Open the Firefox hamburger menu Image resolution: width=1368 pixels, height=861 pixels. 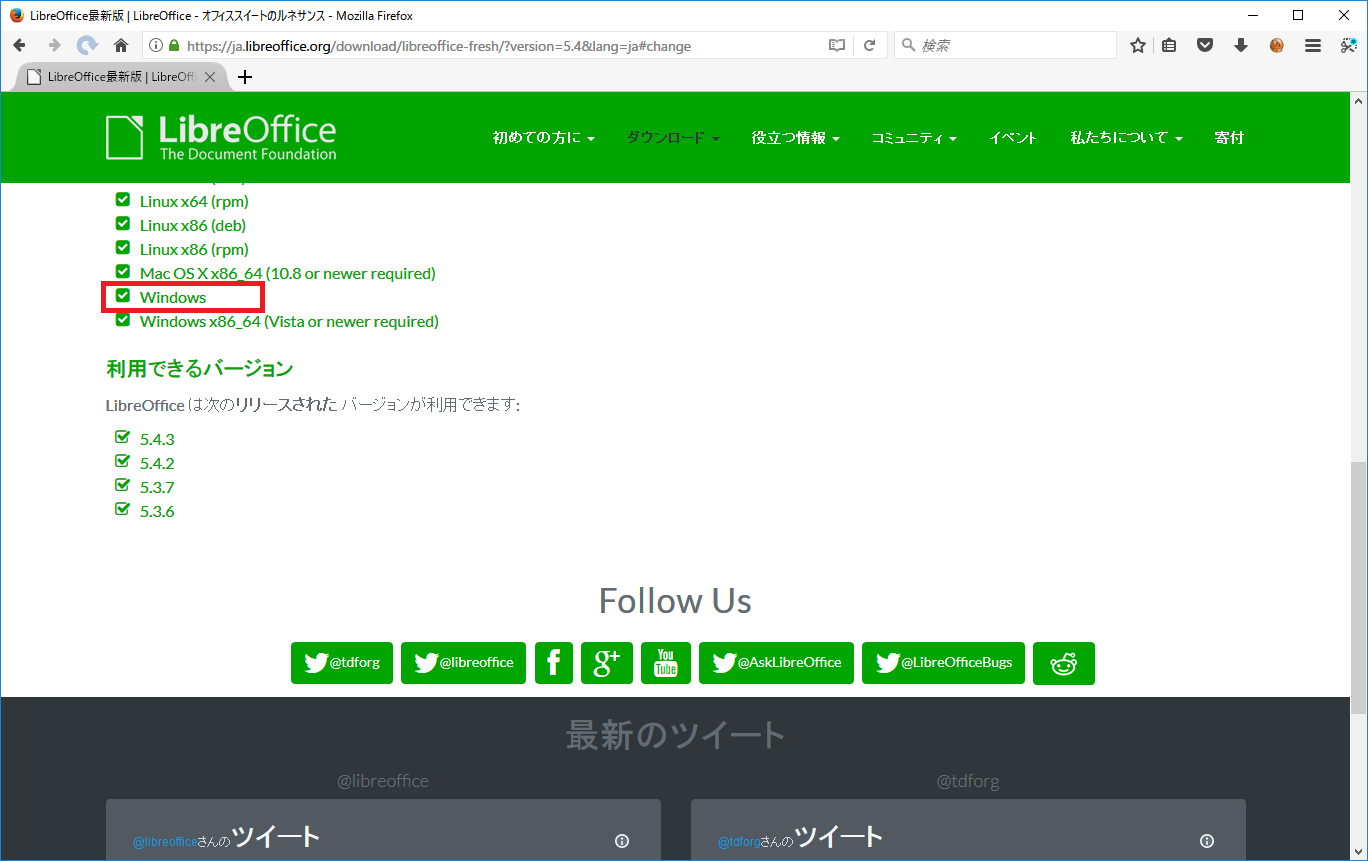pos(1313,45)
